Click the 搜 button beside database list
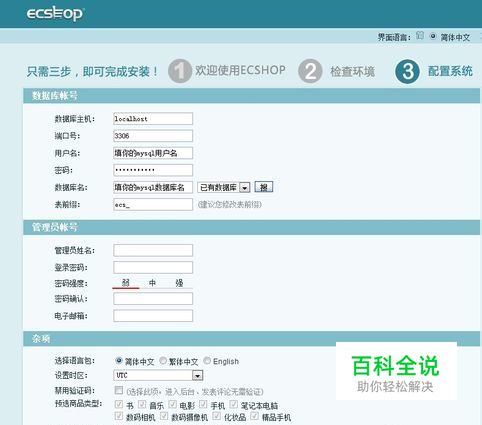The image size is (482, 425). tap(264, 187)
